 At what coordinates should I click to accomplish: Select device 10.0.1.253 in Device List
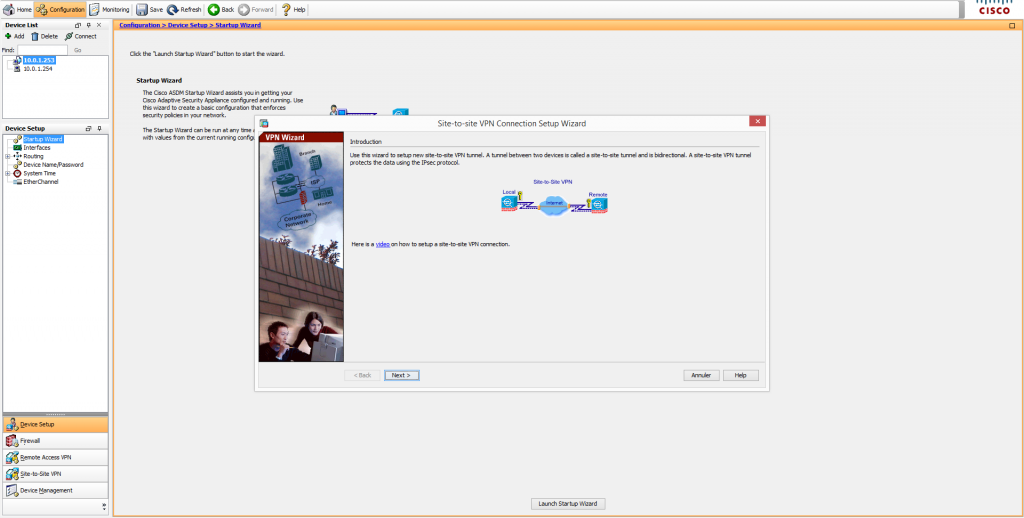[x=39, y=60]
